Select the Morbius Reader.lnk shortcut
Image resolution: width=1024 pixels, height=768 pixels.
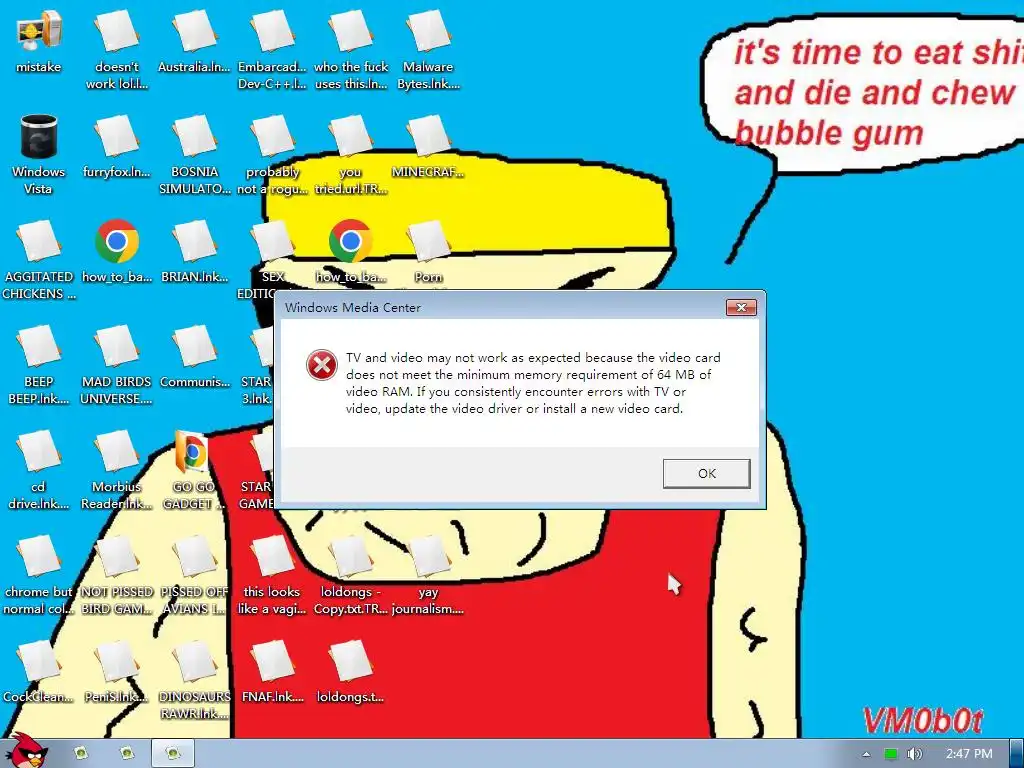[117, 471]
